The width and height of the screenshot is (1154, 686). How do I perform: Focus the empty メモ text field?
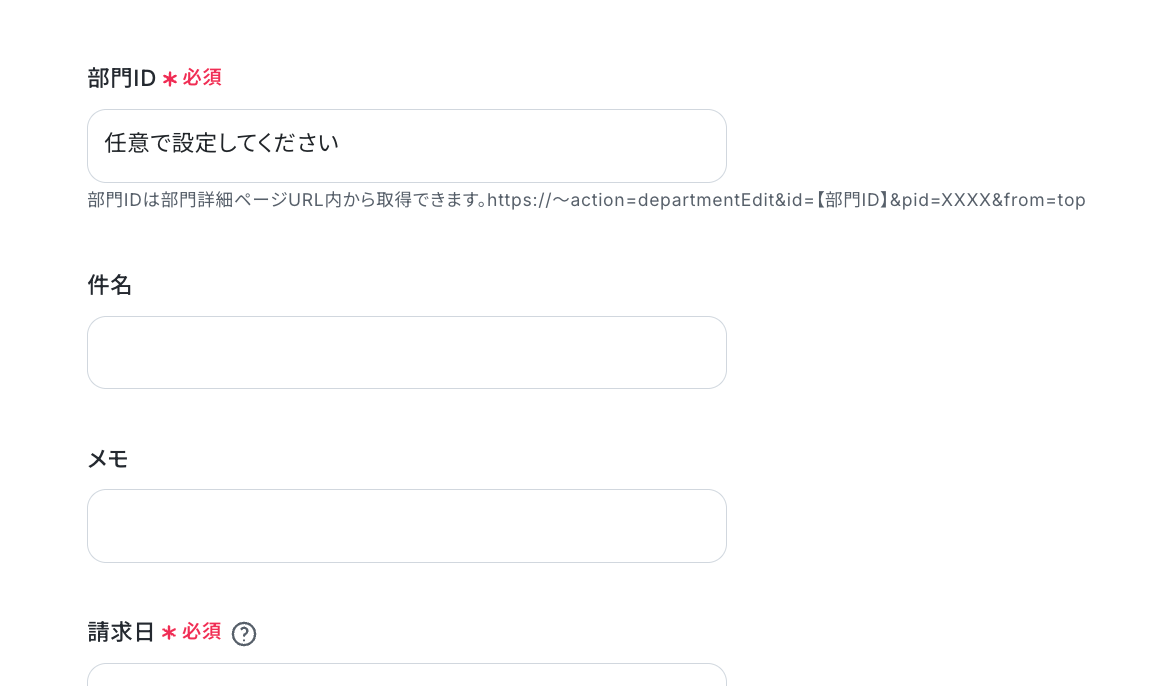pos(407,526)
